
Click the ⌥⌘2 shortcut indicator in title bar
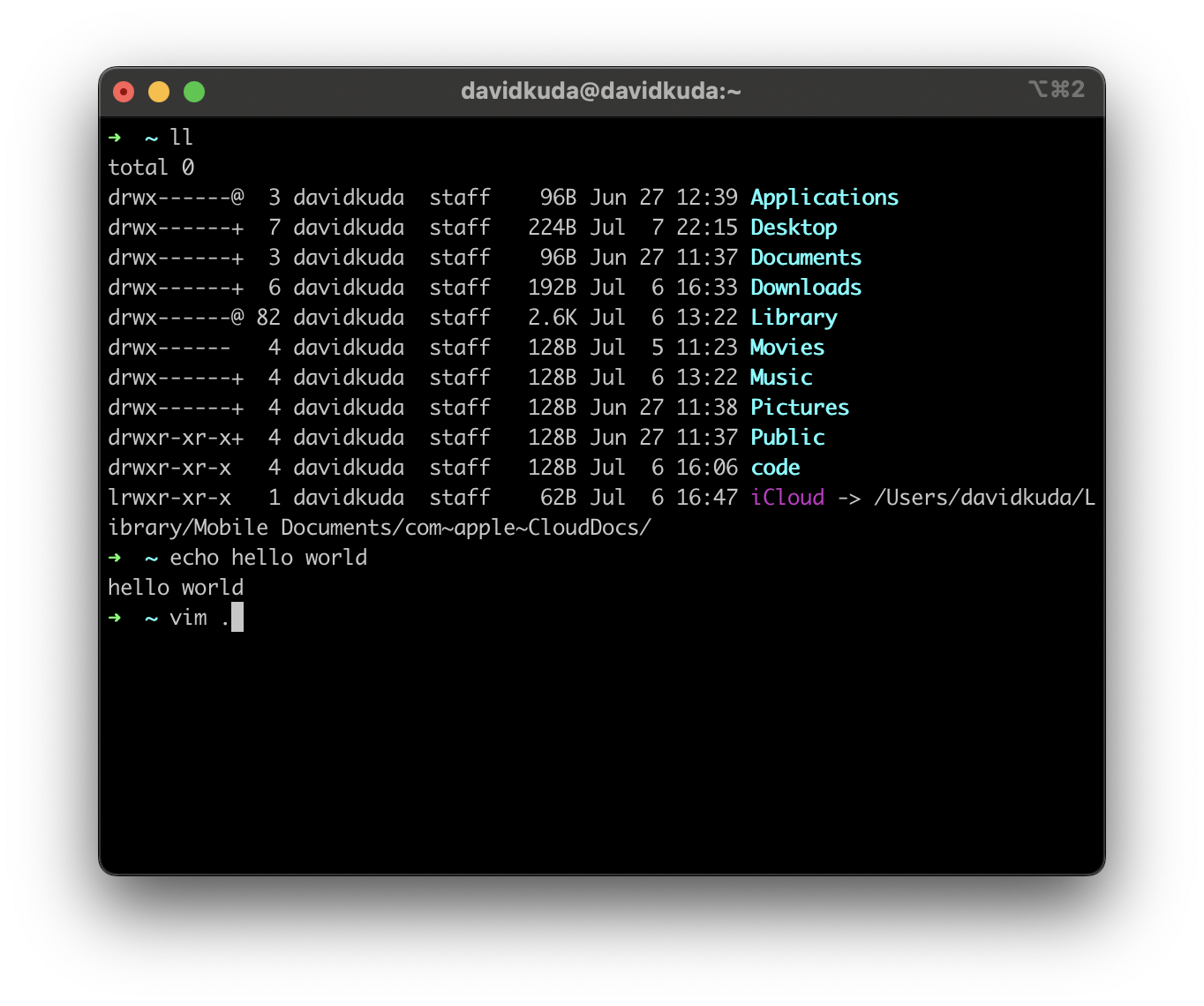pos(1057,89)
